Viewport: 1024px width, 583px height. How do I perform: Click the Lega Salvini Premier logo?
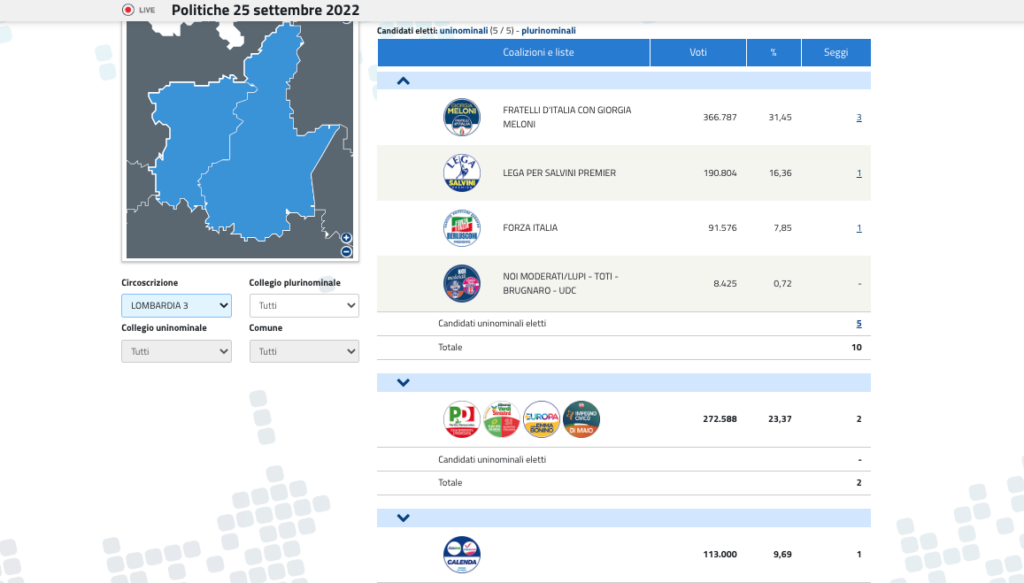462,173
